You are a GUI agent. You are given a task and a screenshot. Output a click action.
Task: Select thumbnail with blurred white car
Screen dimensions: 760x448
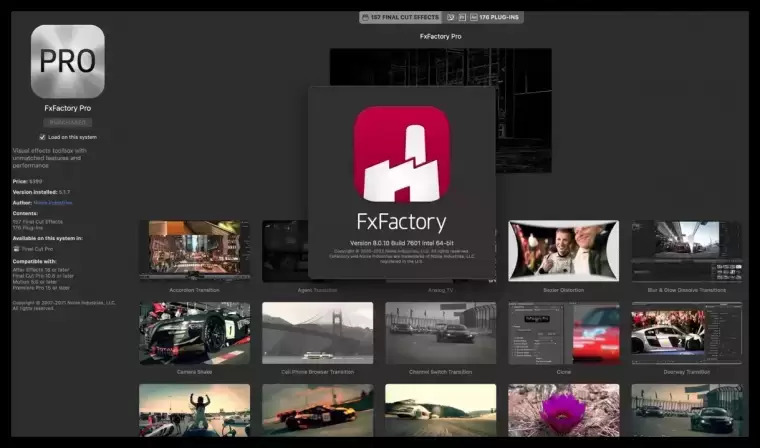tap(441, 410)
